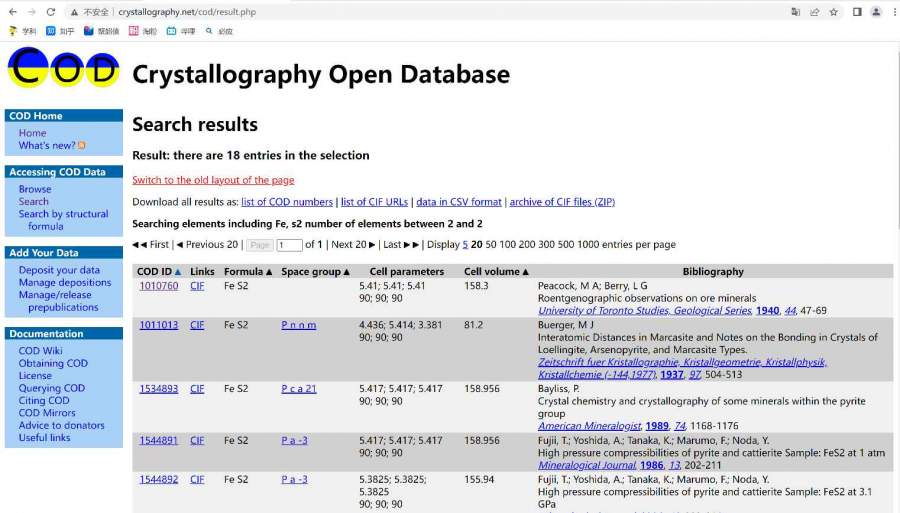Sort by COD ID column arrow
The image size is (900, 513).
click(178, 272)
